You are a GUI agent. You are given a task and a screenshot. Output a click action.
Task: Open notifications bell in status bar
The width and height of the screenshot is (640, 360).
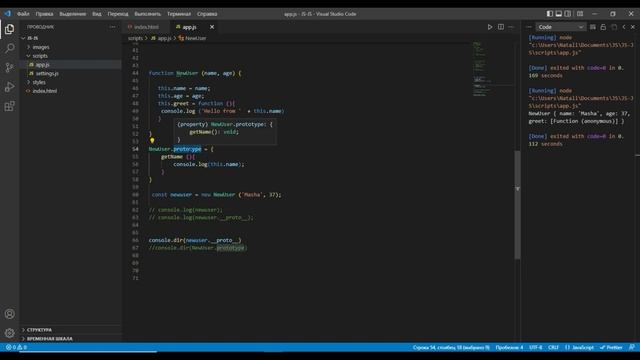632,347
